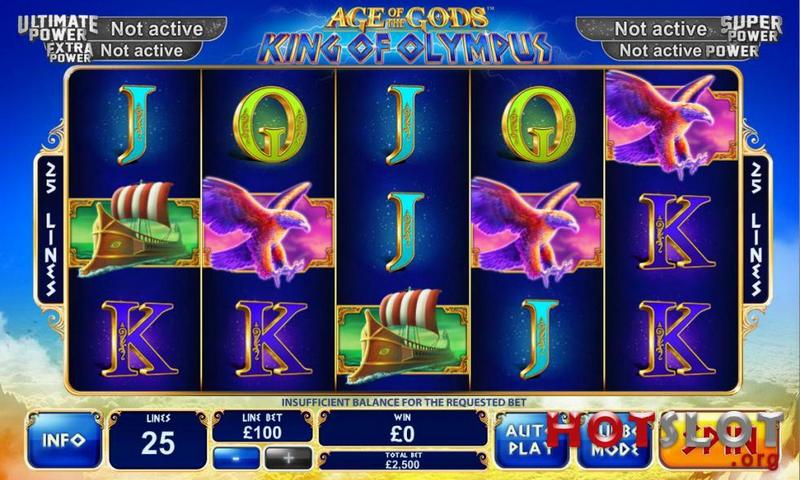Screen dimensions: 800x480
Task: Click the Lines 25 display box
Action: click(x=158, y=440)
